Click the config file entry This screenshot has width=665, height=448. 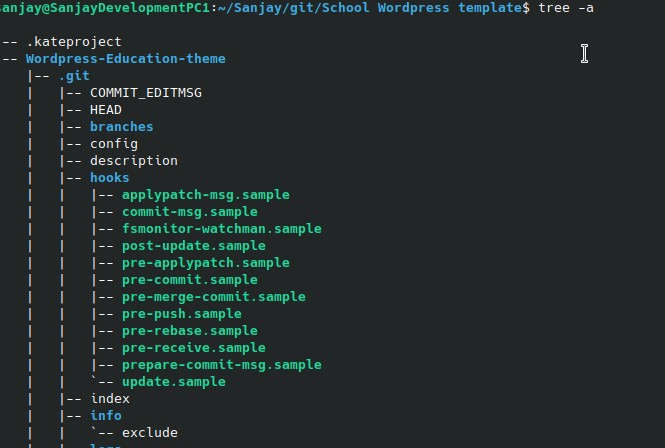click(114, 144)
